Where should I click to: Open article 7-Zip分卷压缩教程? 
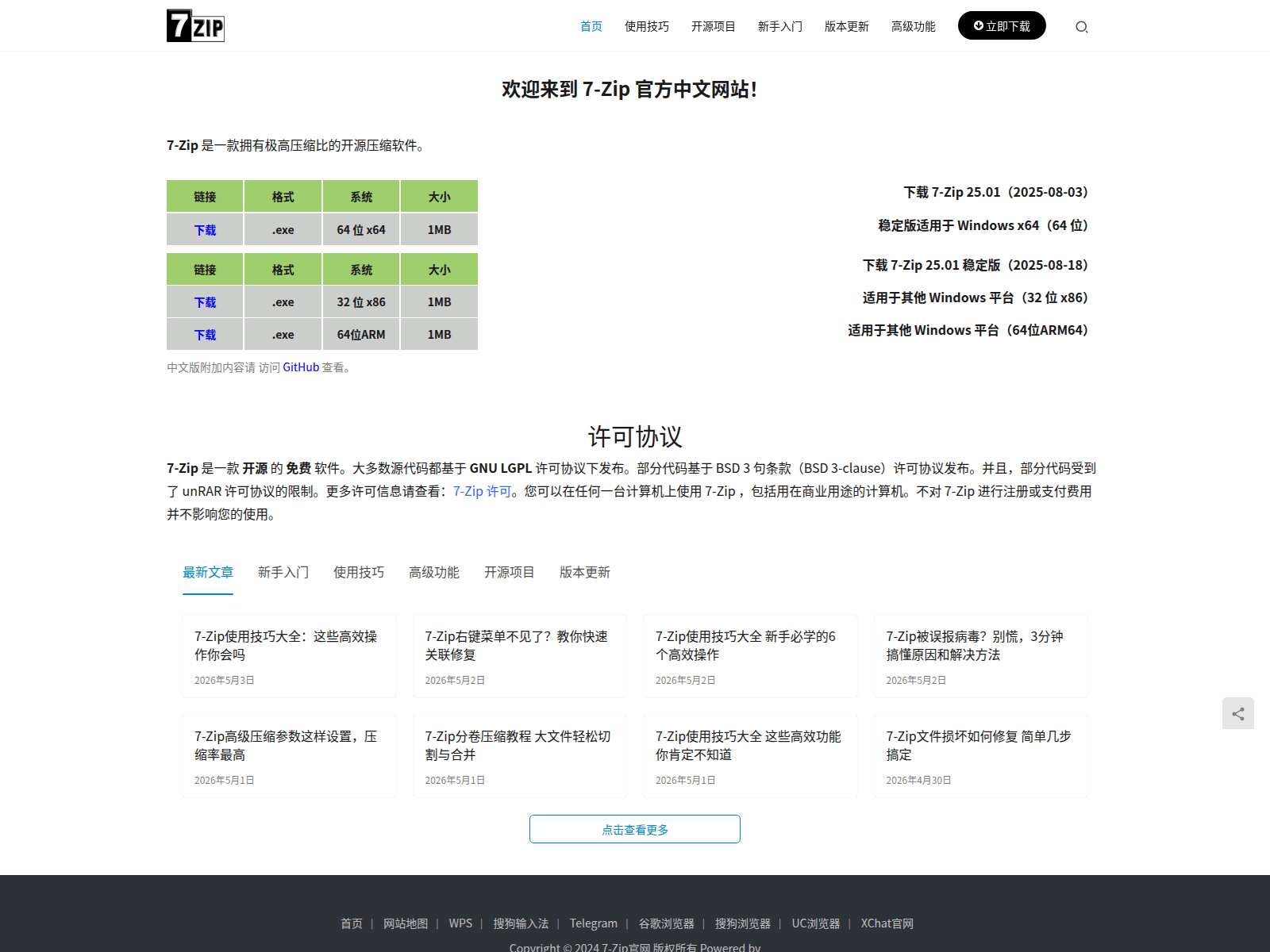[x=518, y=745]
